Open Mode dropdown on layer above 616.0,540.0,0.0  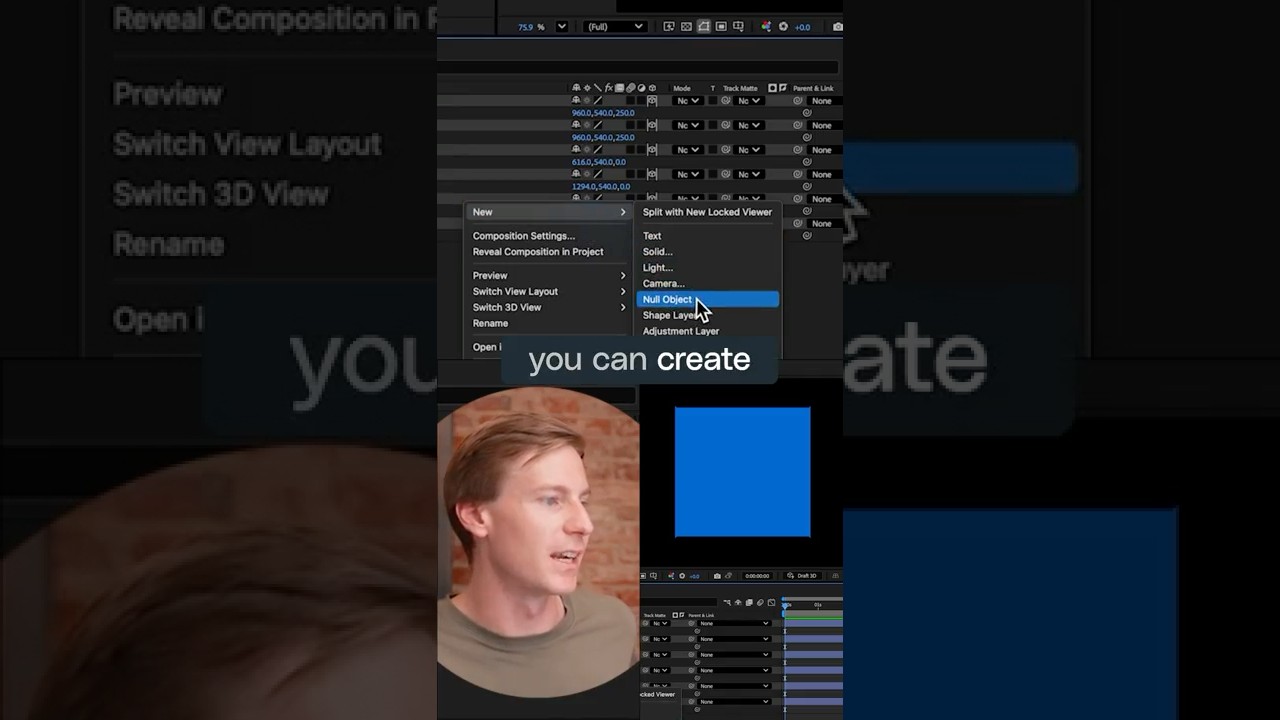pos(688,150)
